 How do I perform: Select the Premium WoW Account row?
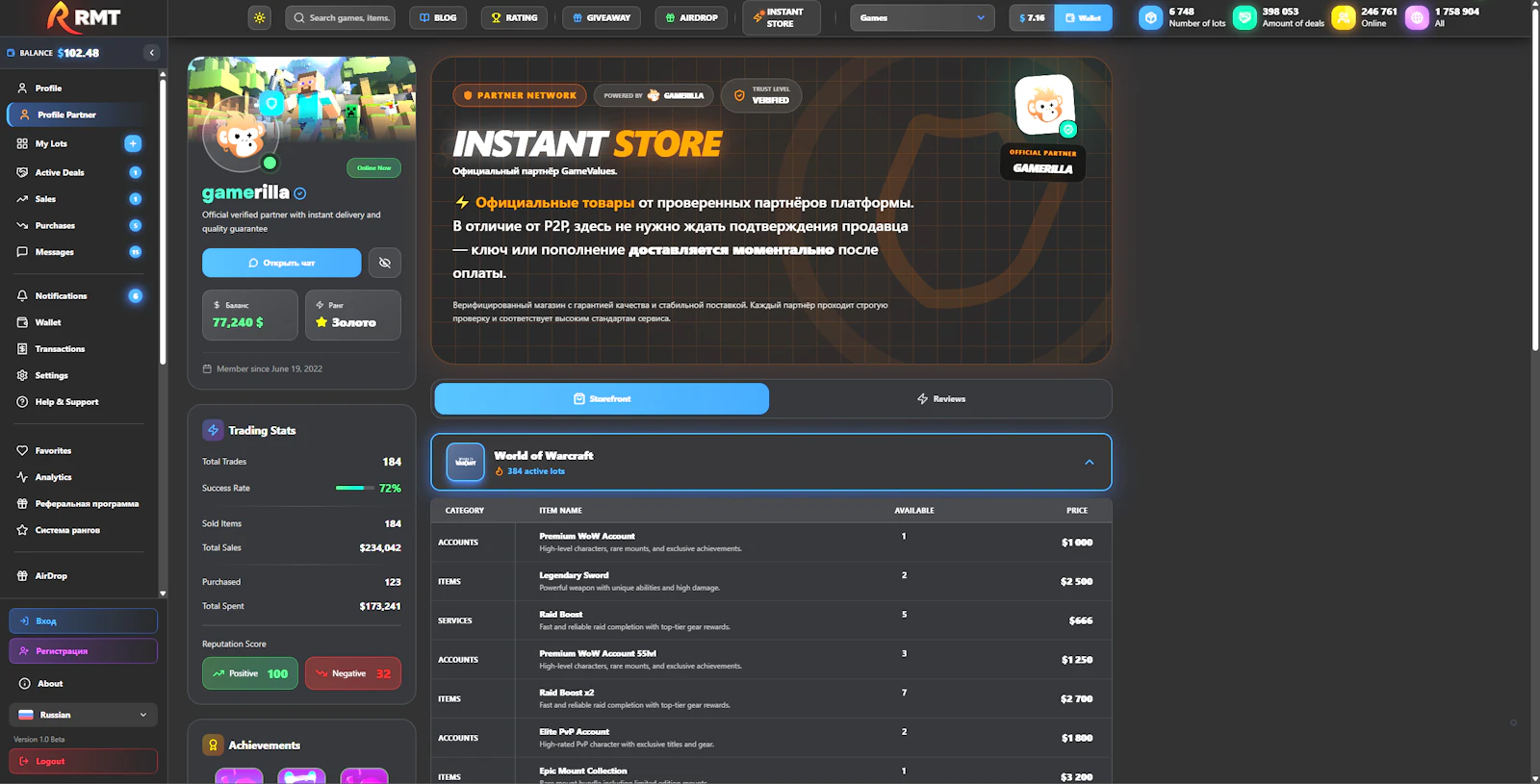click(x=771, y=543)
